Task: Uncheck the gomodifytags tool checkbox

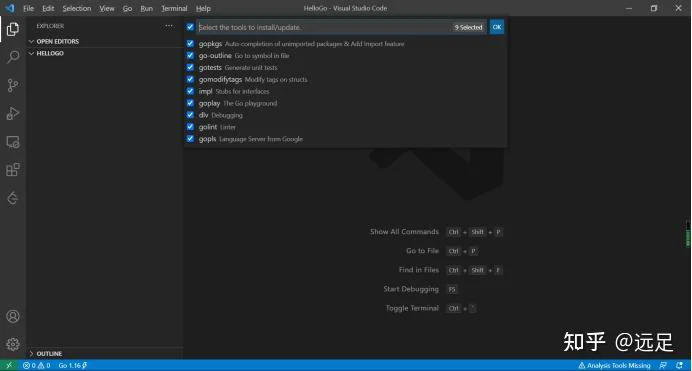Action: point(190,79)
